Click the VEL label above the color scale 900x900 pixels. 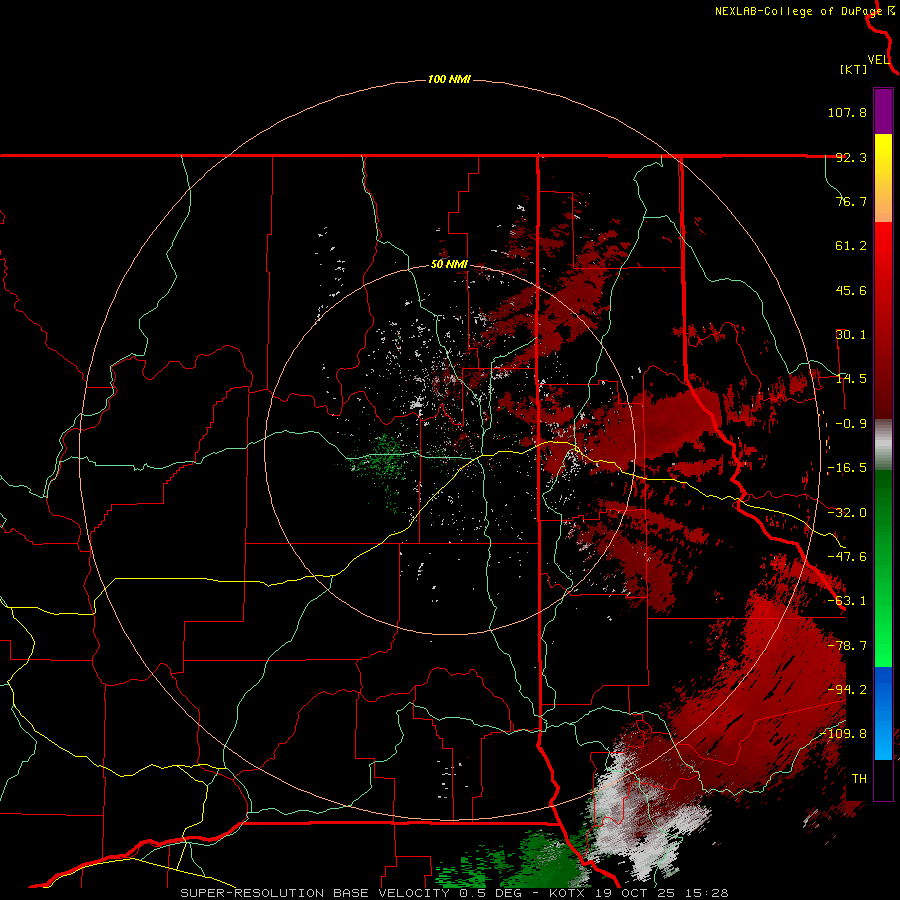point(878,60)
